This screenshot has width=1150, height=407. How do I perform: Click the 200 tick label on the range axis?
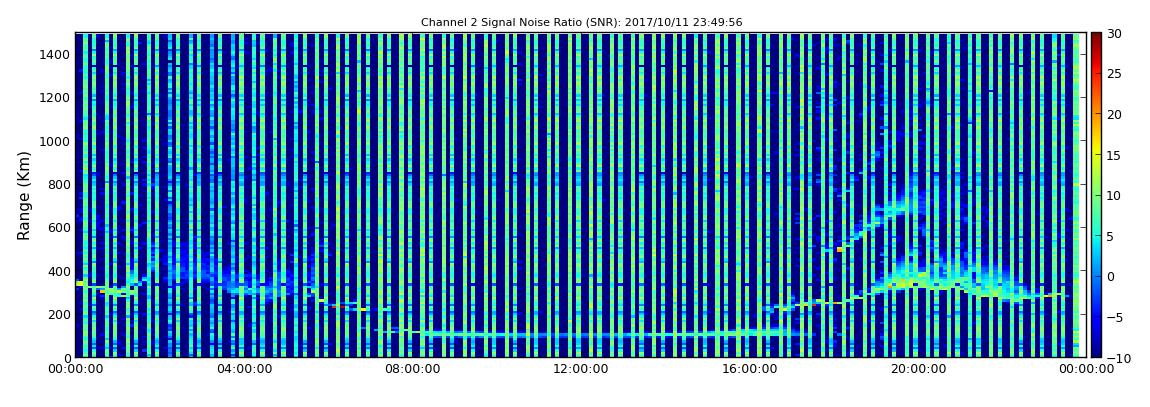click(59, 315)
